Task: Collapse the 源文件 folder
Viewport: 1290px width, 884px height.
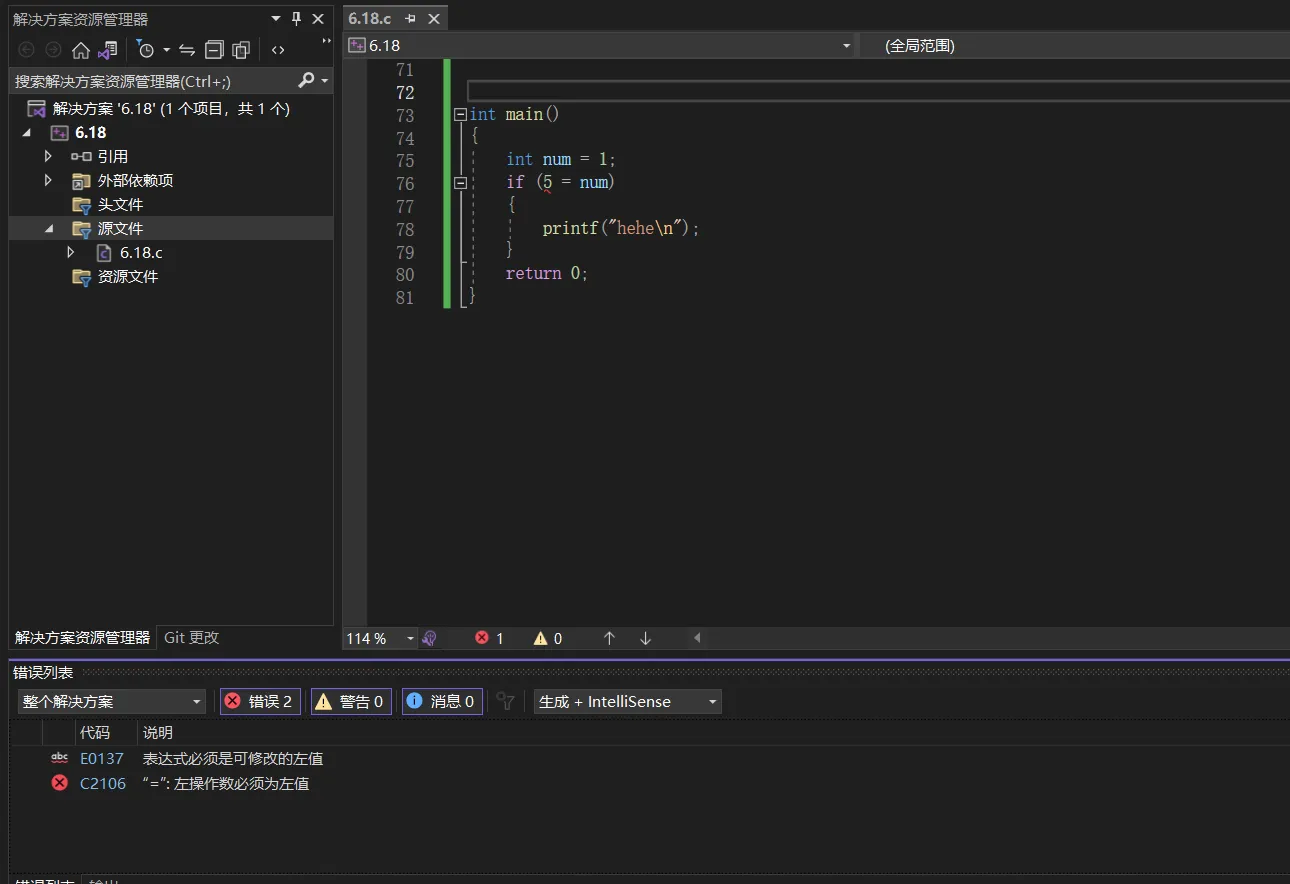Action: coord(48,229)
